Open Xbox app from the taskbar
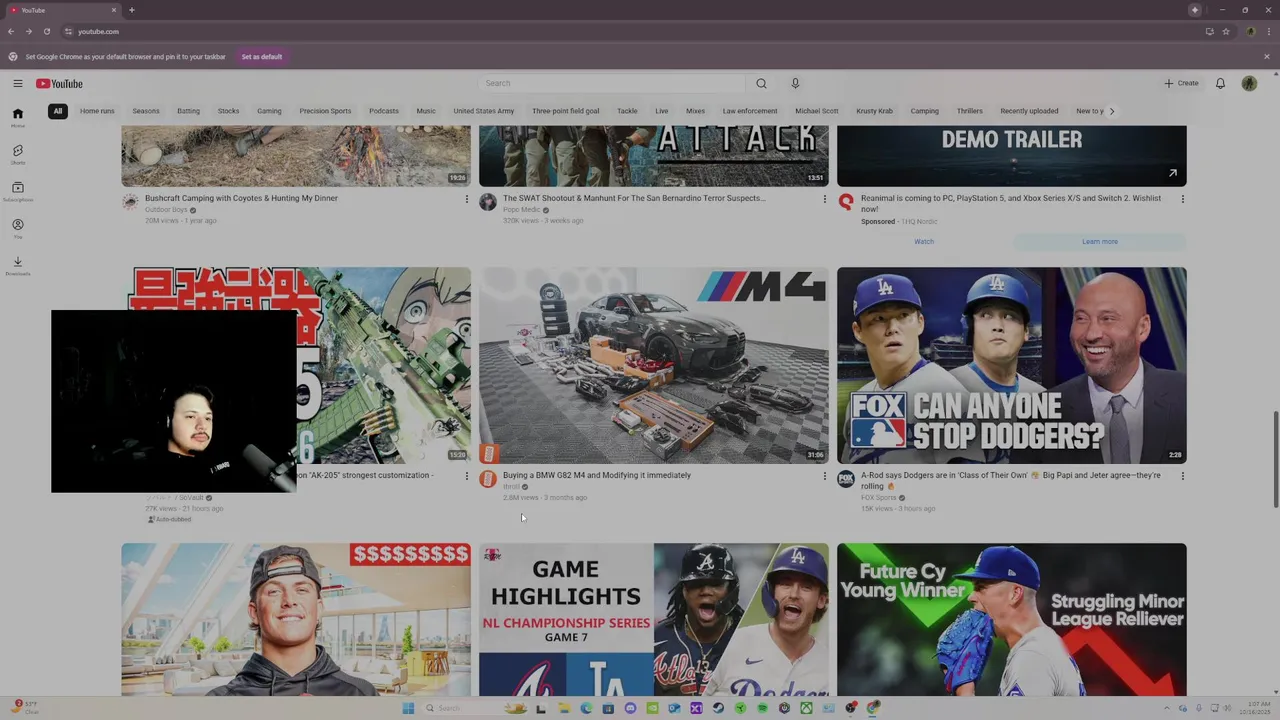1280x720 pixels. tap(806, 708)
